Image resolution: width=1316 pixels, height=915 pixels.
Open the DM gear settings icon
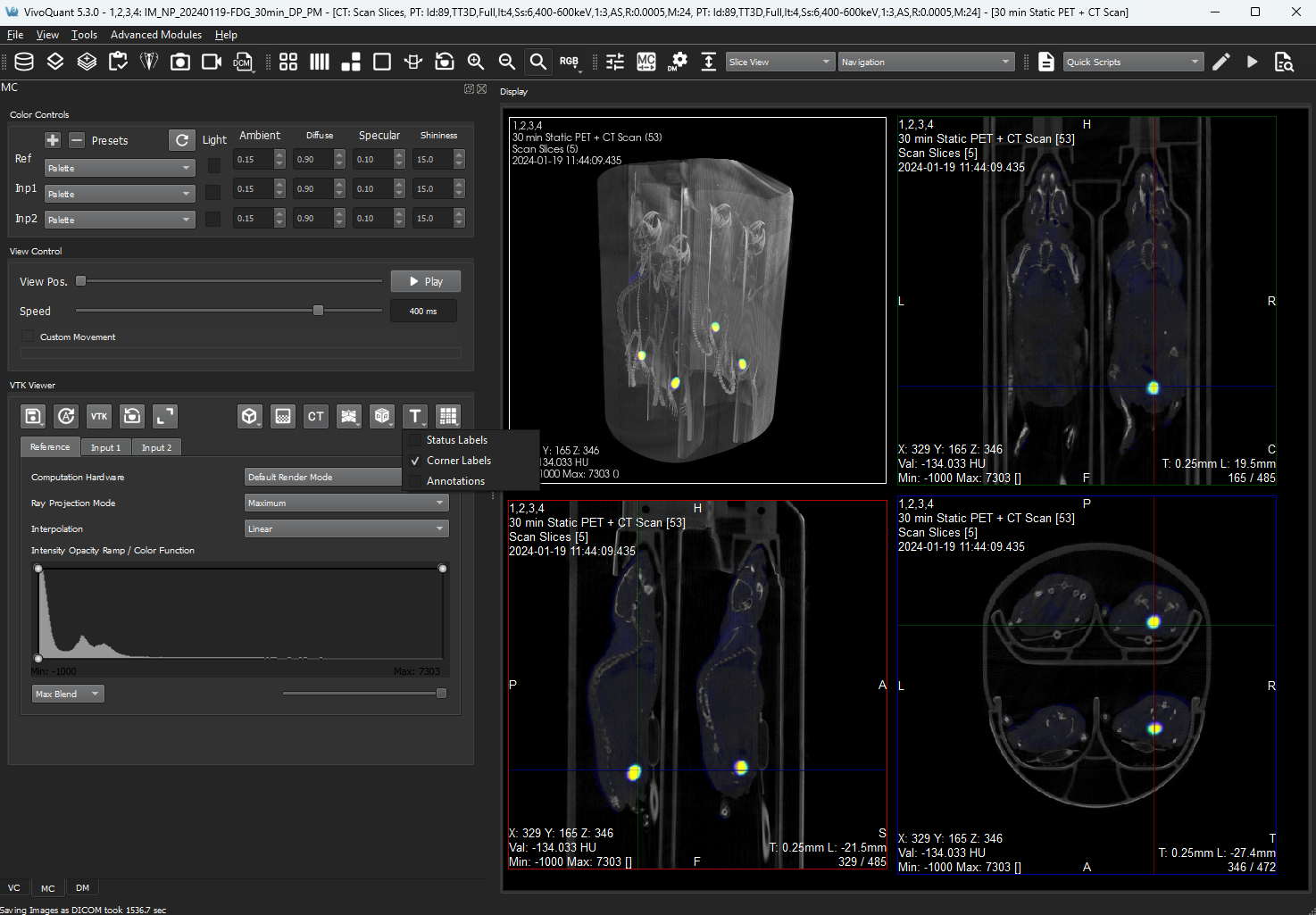pyautogui.click(x=678, y=62)
